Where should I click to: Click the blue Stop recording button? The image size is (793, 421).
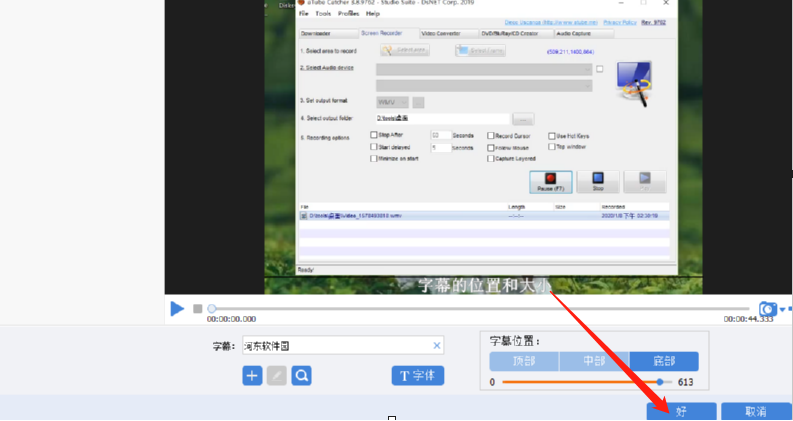pos(598,182)
